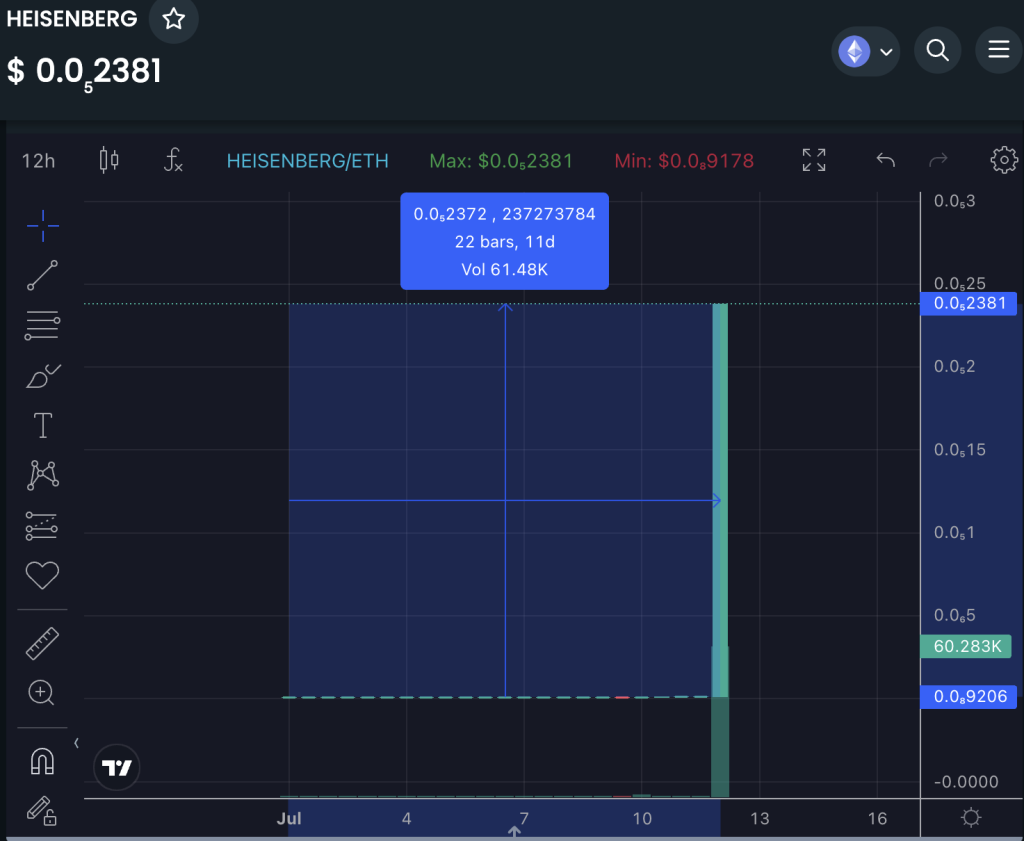
Task: Click the HEISENBERG/ETH pair label
Action: (307, 161)
